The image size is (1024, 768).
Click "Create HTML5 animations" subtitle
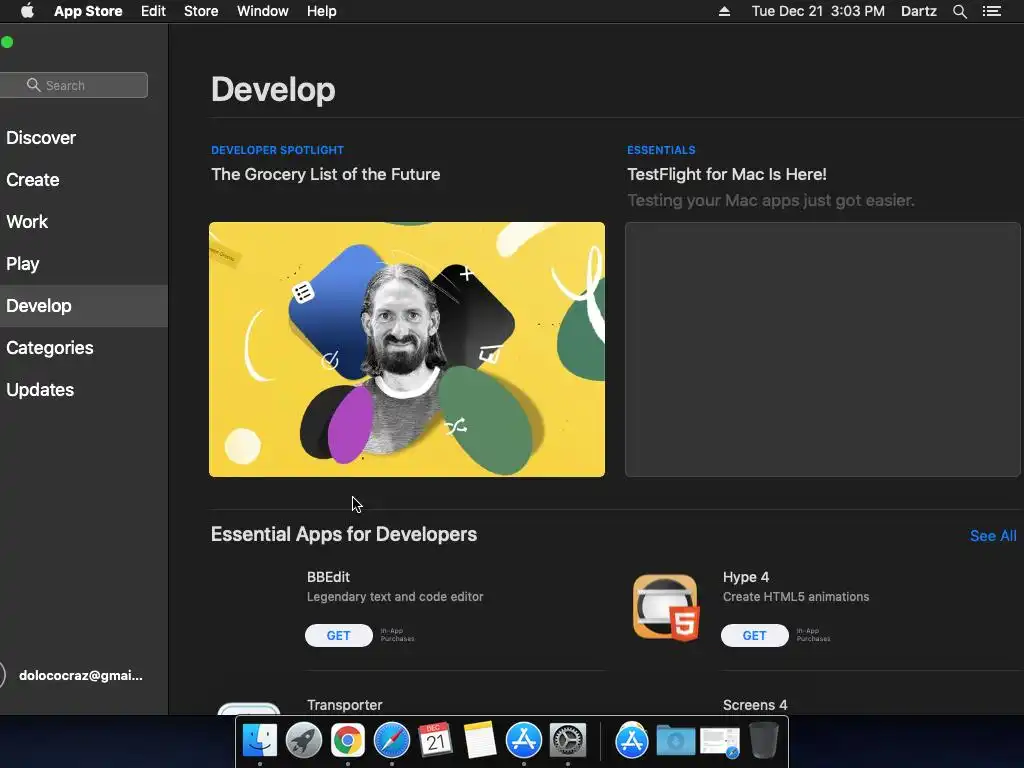pyautogui.click(x=796, y=597)
